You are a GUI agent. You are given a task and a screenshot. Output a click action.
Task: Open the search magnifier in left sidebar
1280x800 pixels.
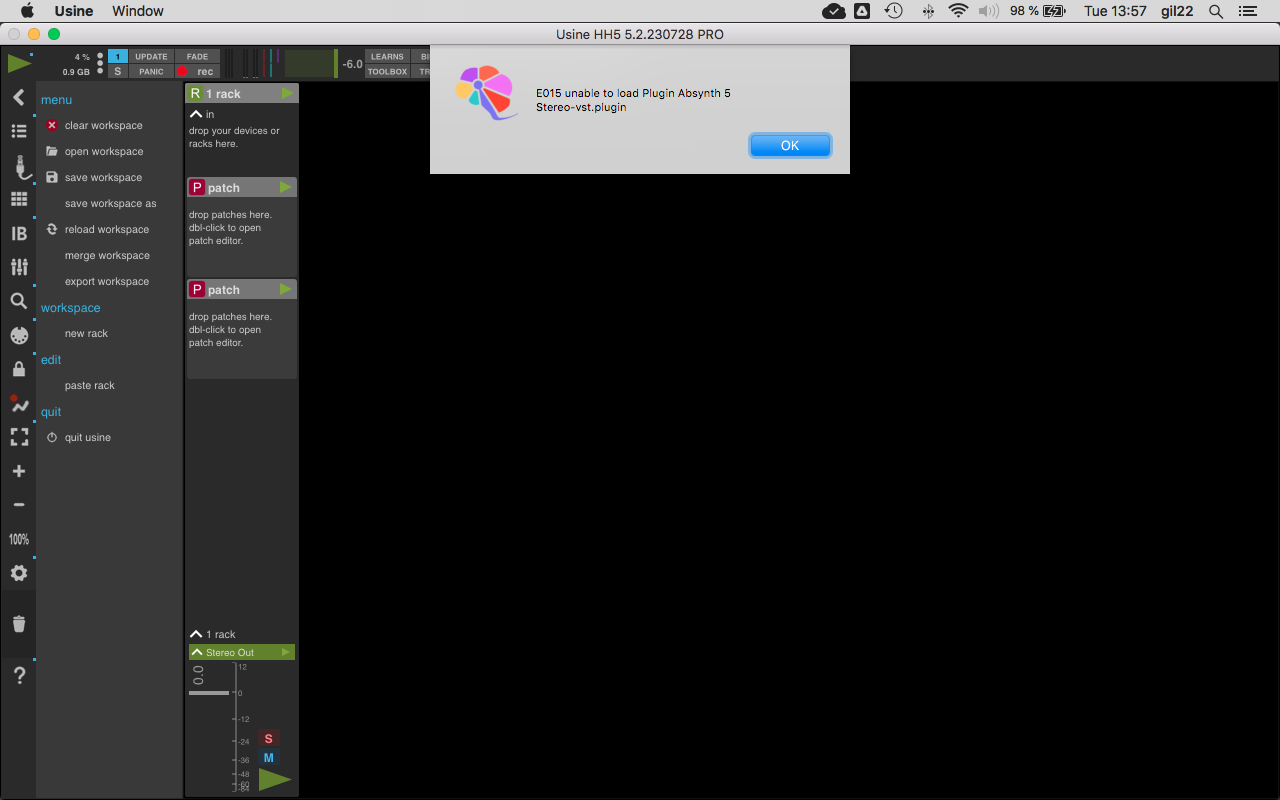[18, 301]
